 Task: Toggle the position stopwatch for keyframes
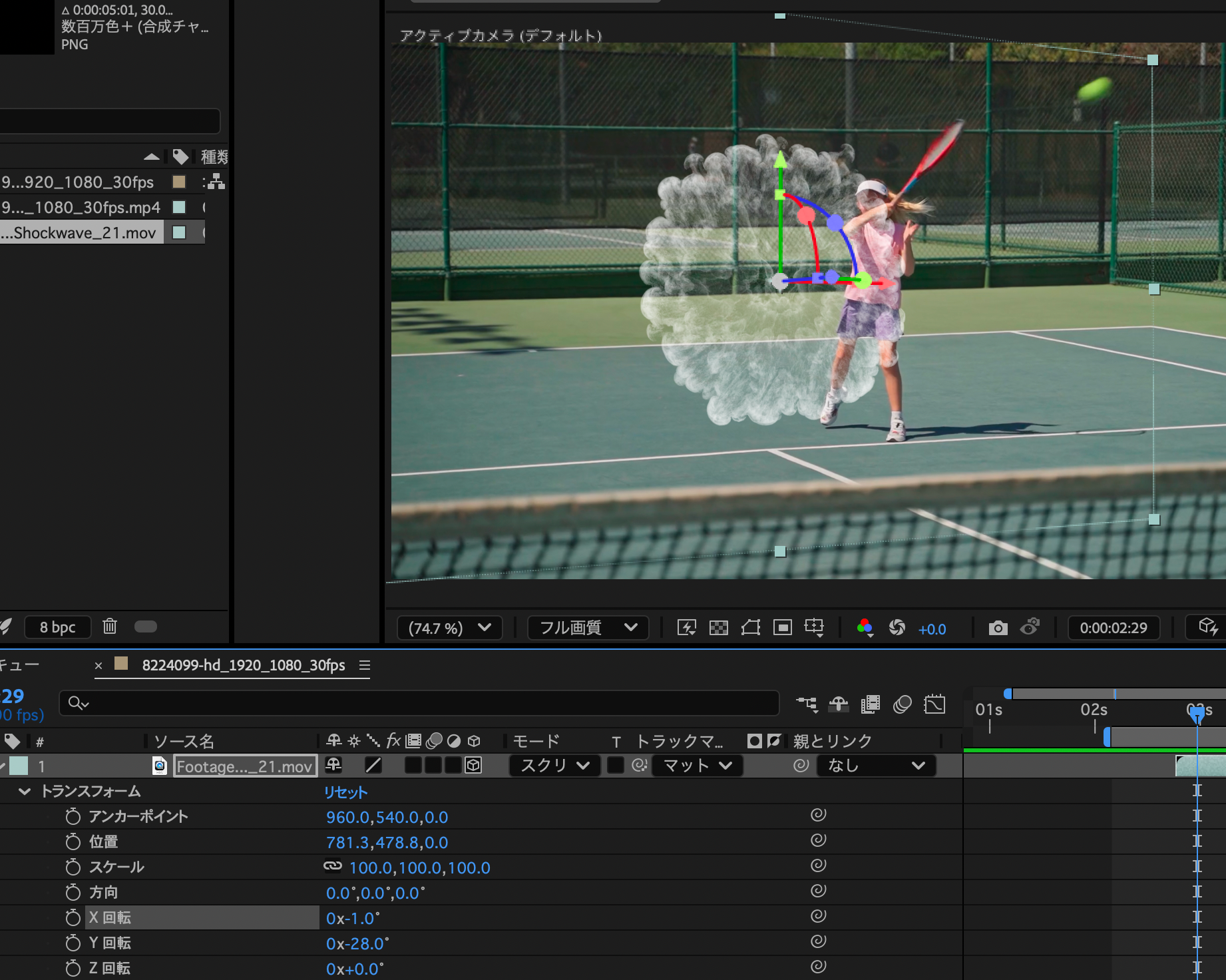(x=73, y=842)
